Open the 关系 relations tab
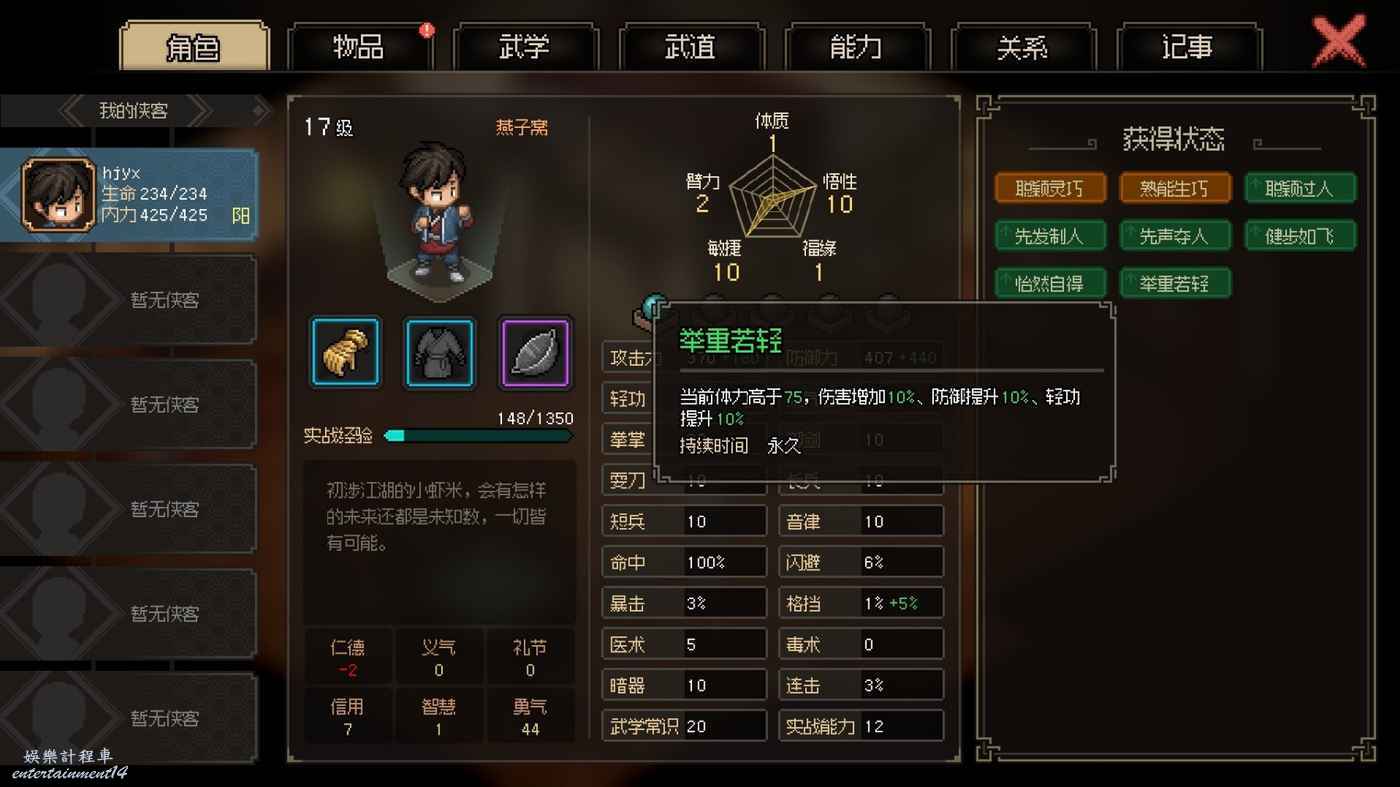The height and width of the screenshot is (787, 1400). click(x=1023, y=47)
